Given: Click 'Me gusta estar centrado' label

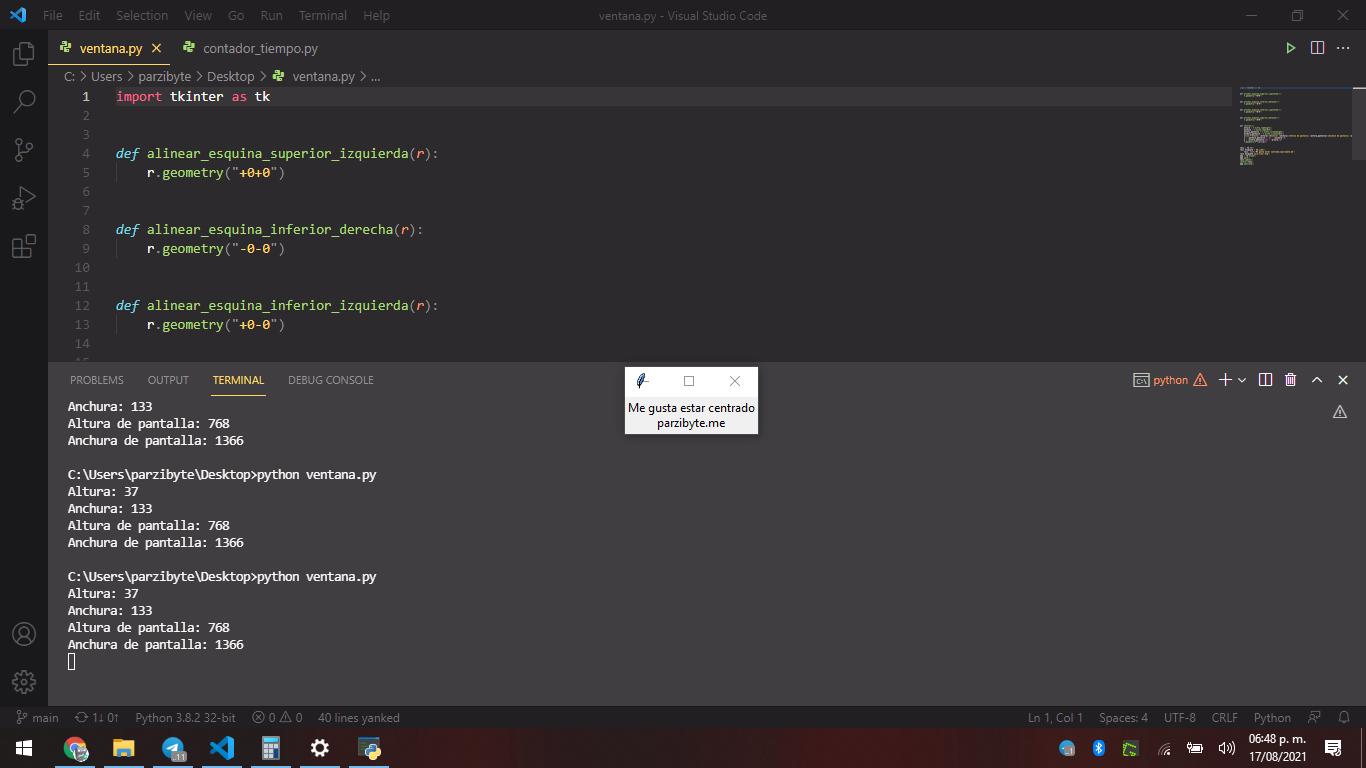Looking at the screenshot, I should point(691,408).
